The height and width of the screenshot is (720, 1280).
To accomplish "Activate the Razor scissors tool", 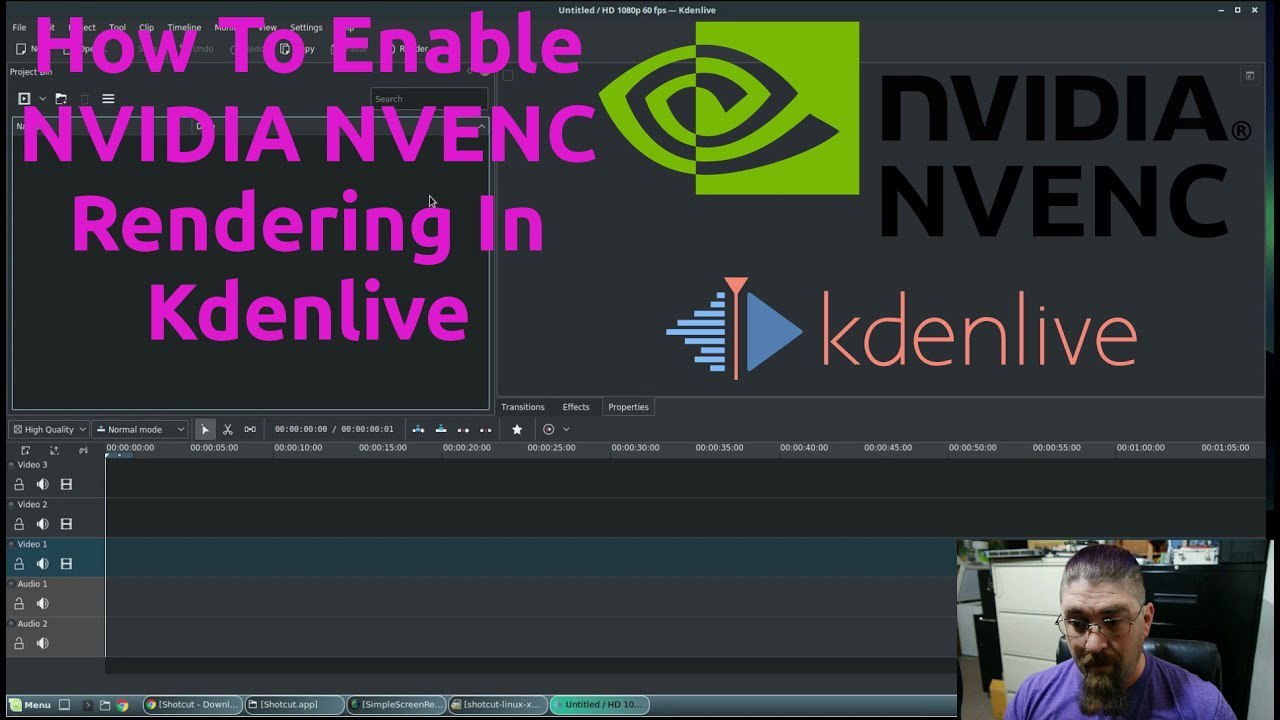I will pos(228,429).
